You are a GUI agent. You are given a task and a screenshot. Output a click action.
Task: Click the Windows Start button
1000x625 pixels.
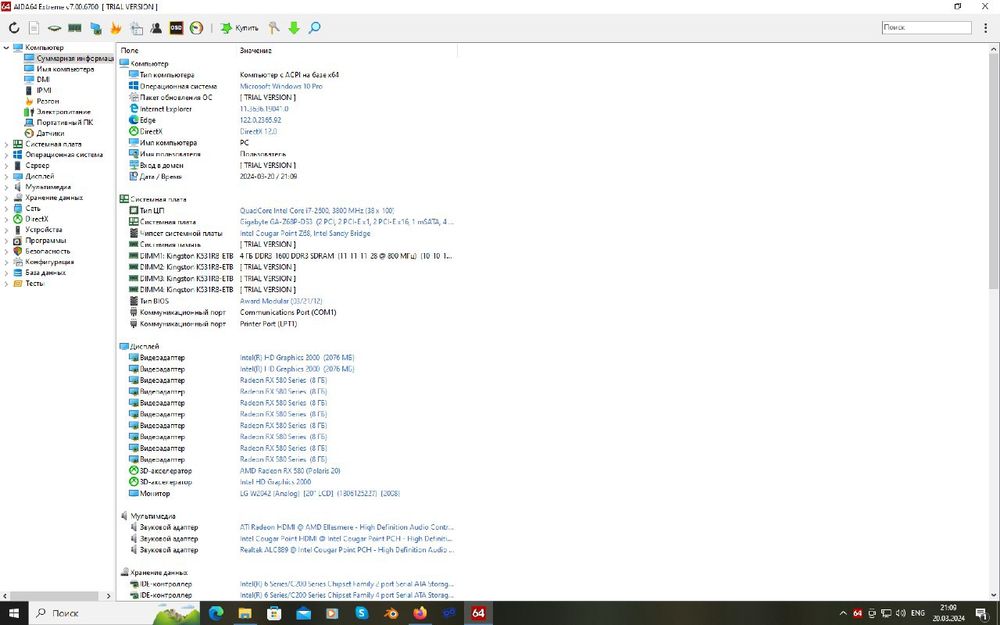(13, 613)
